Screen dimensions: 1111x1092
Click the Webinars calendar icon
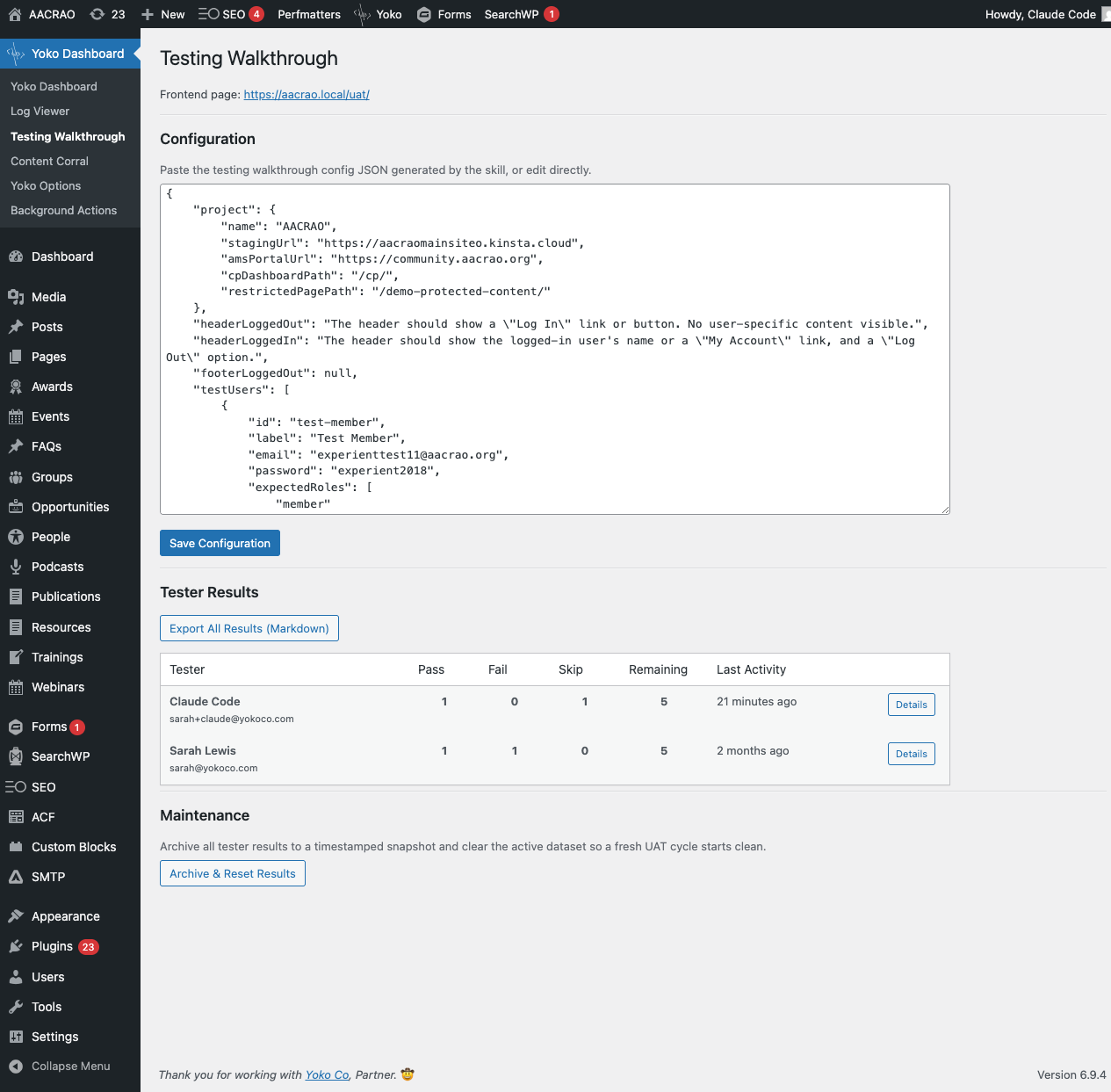[16, 687]
